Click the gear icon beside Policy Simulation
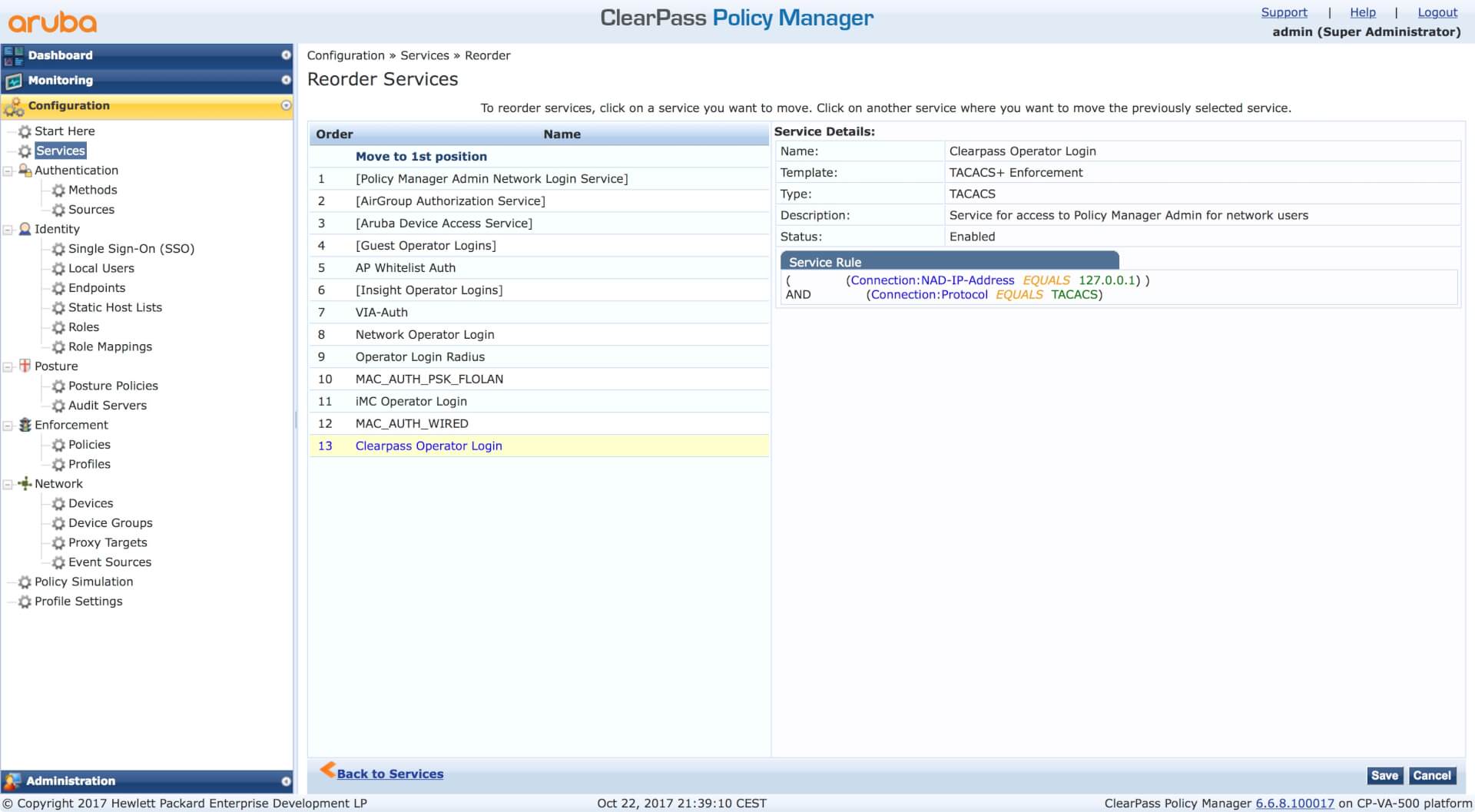 [25, 582]
